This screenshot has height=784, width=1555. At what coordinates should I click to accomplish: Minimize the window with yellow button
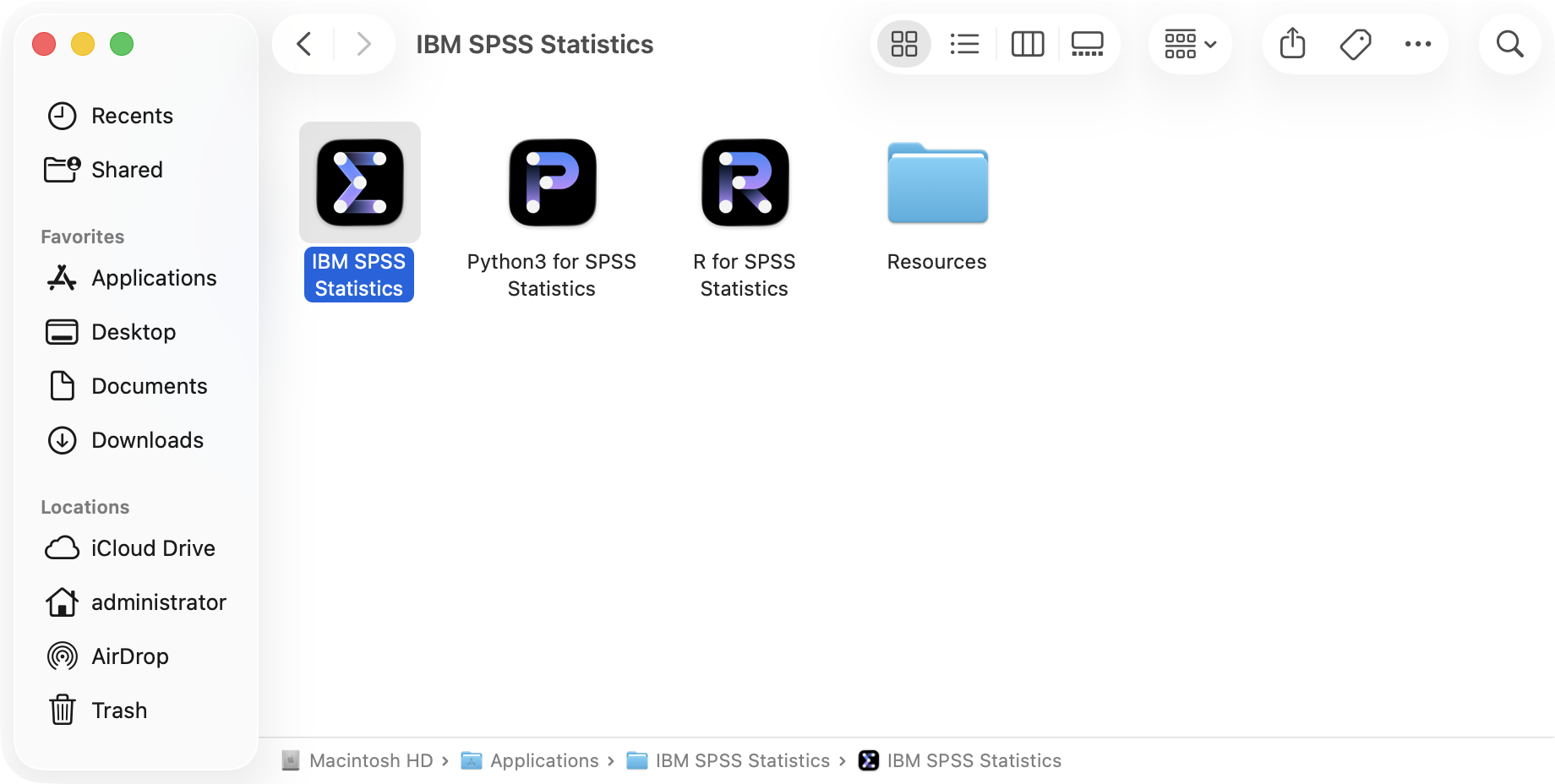click(83, 44)
